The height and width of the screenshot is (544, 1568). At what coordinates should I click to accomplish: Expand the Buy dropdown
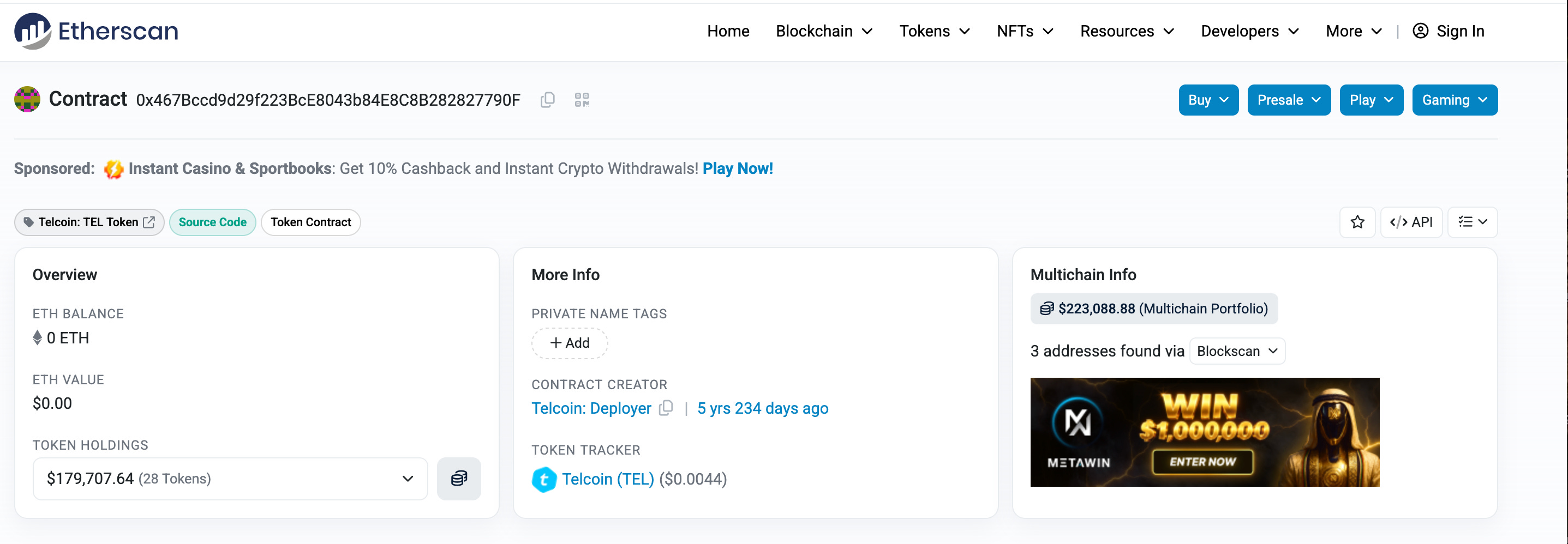[x=1208, y=100]
